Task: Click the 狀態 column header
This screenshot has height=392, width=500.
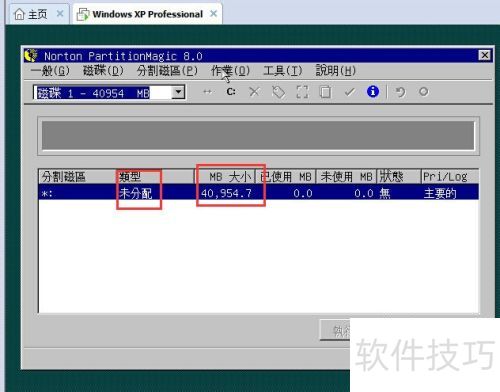Action: [x=399, y=177]
